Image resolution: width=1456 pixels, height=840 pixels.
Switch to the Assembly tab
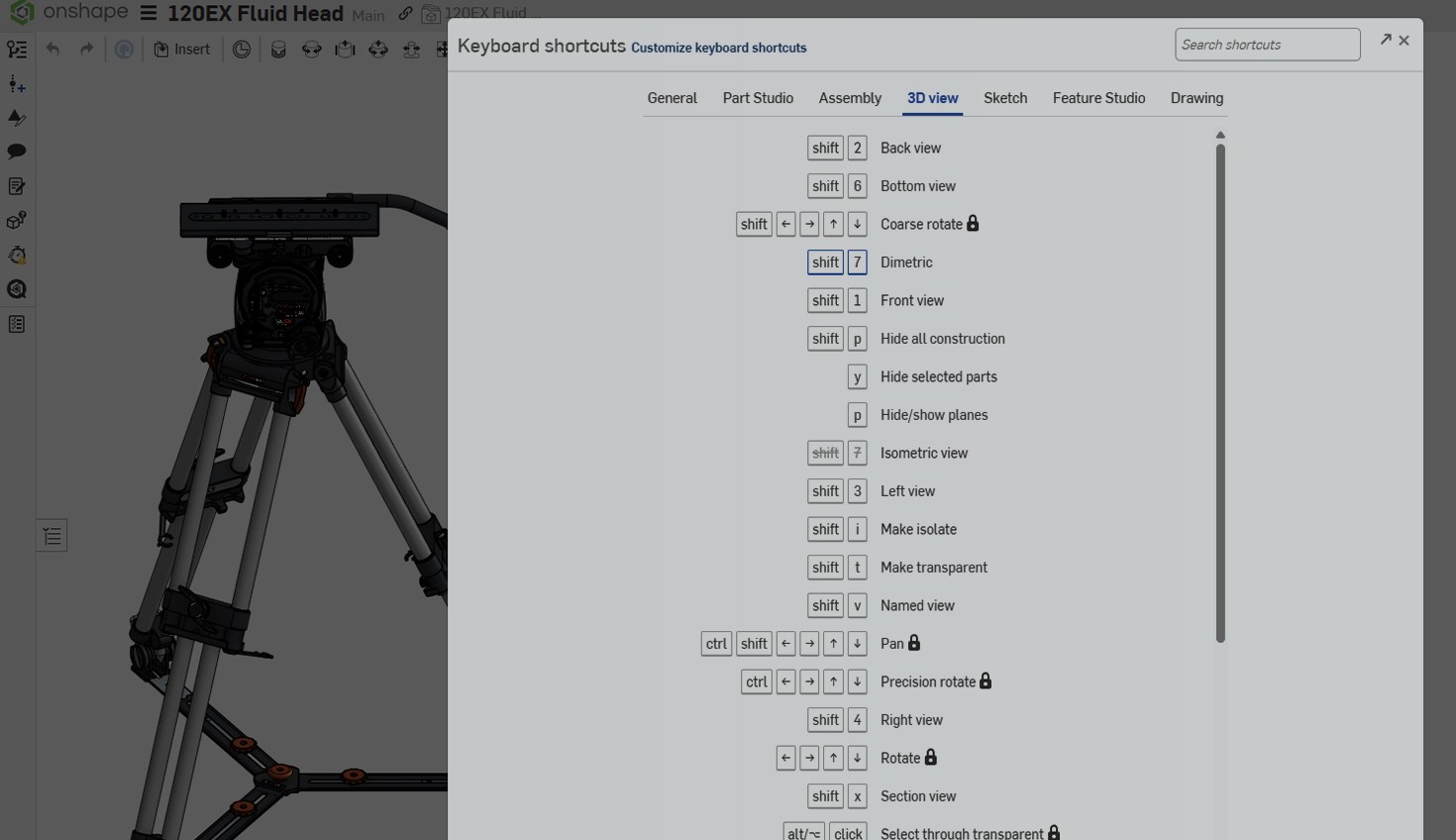pos(850,98)
